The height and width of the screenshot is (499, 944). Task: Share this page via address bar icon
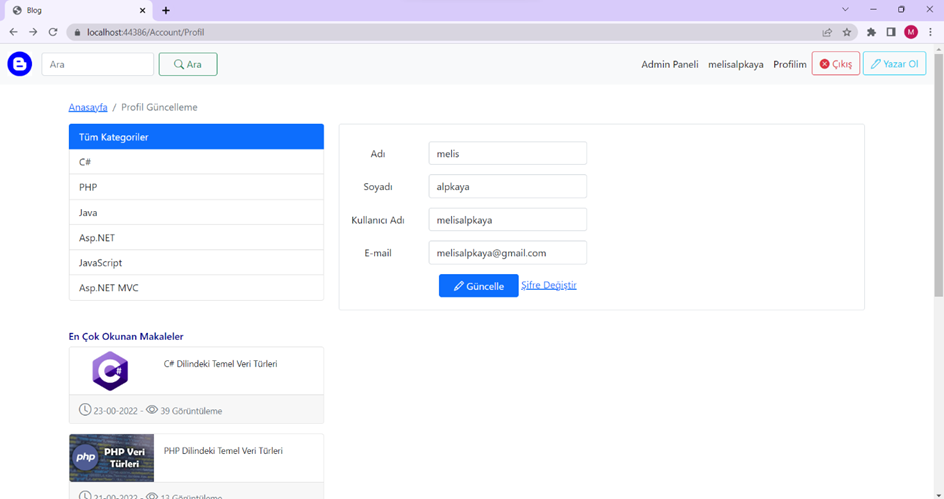(827, 33)
